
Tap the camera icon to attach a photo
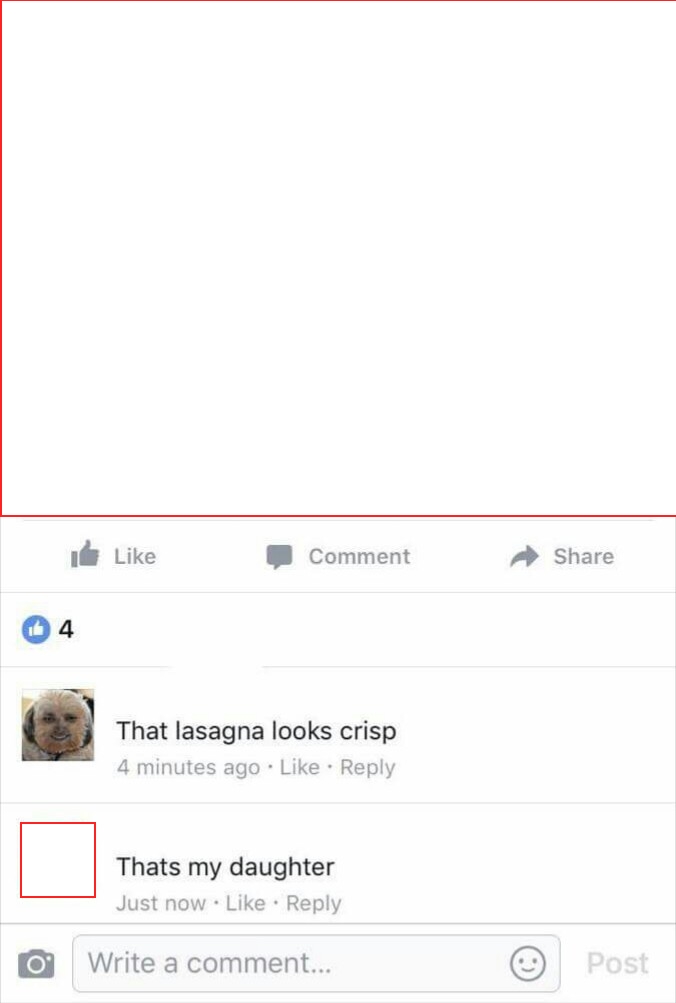[x=36, y=963]
